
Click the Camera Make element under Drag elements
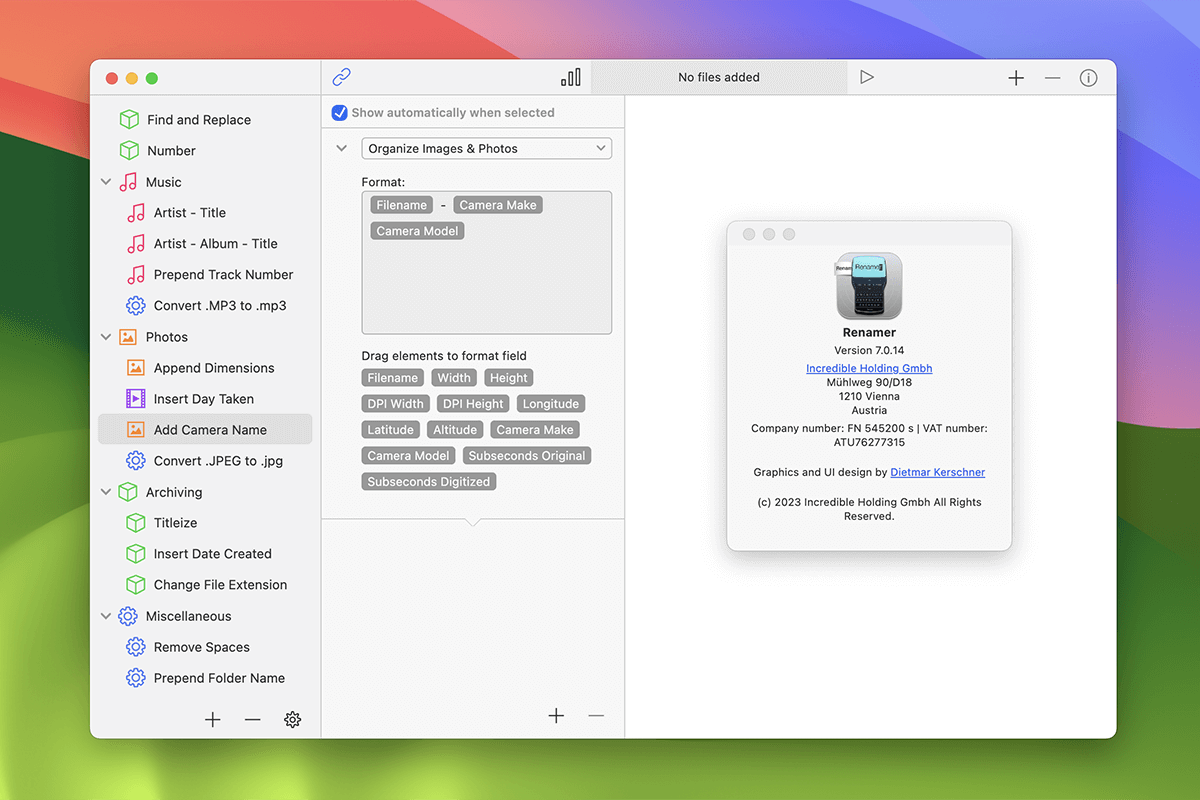(535, 430)
